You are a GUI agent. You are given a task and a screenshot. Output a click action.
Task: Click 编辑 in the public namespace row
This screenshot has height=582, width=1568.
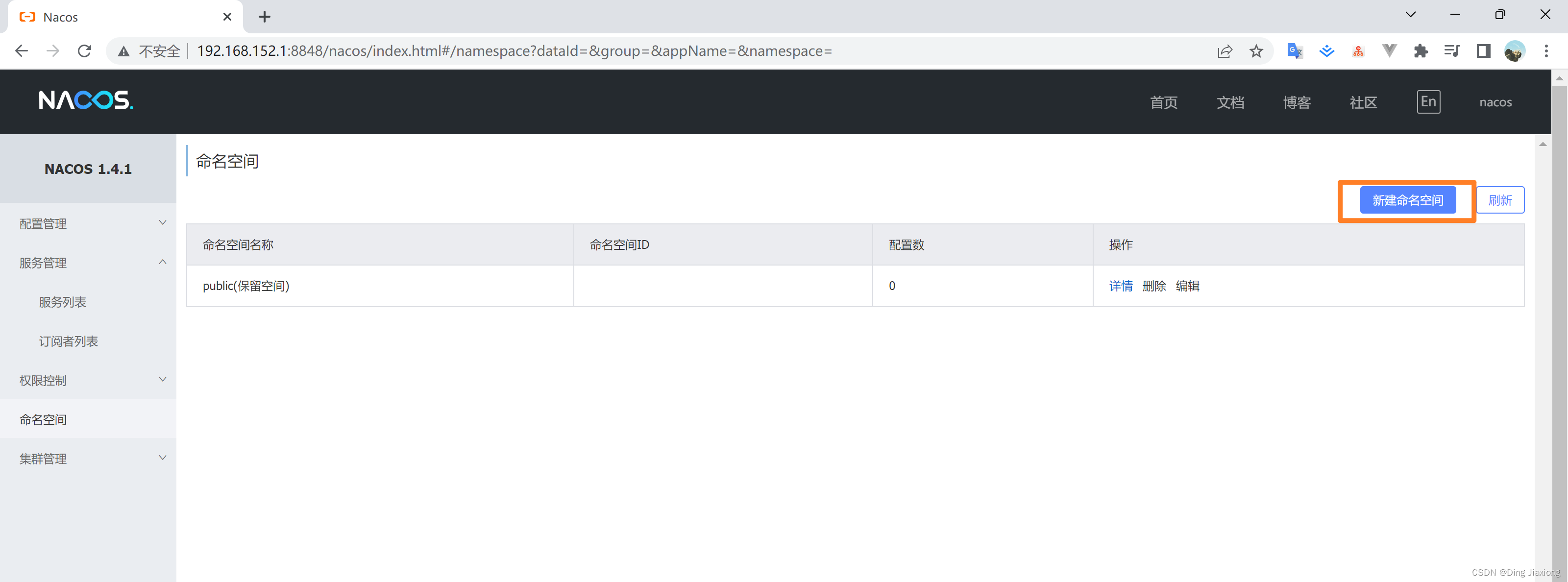click(x=1187, y=286)
